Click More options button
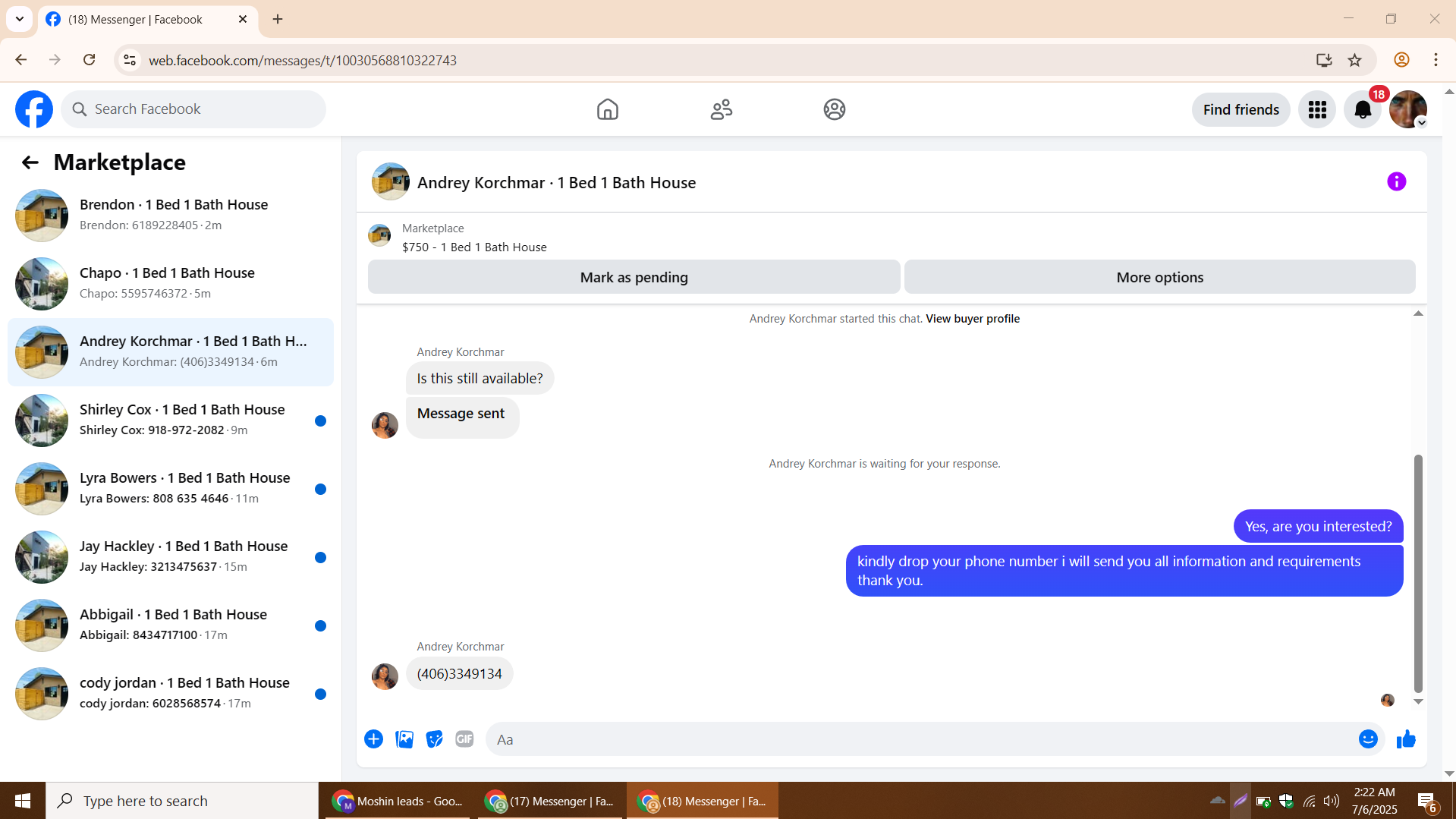 pos(1159,277)
